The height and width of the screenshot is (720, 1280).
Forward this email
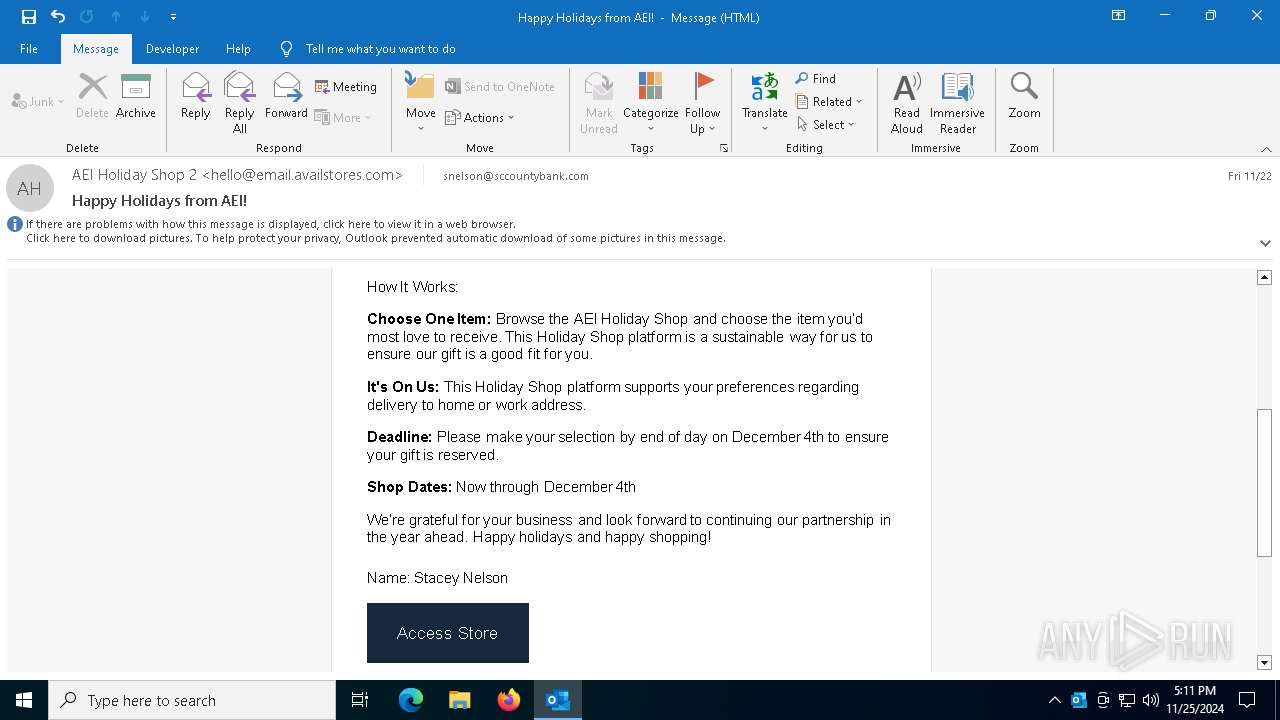pos(286,97)
